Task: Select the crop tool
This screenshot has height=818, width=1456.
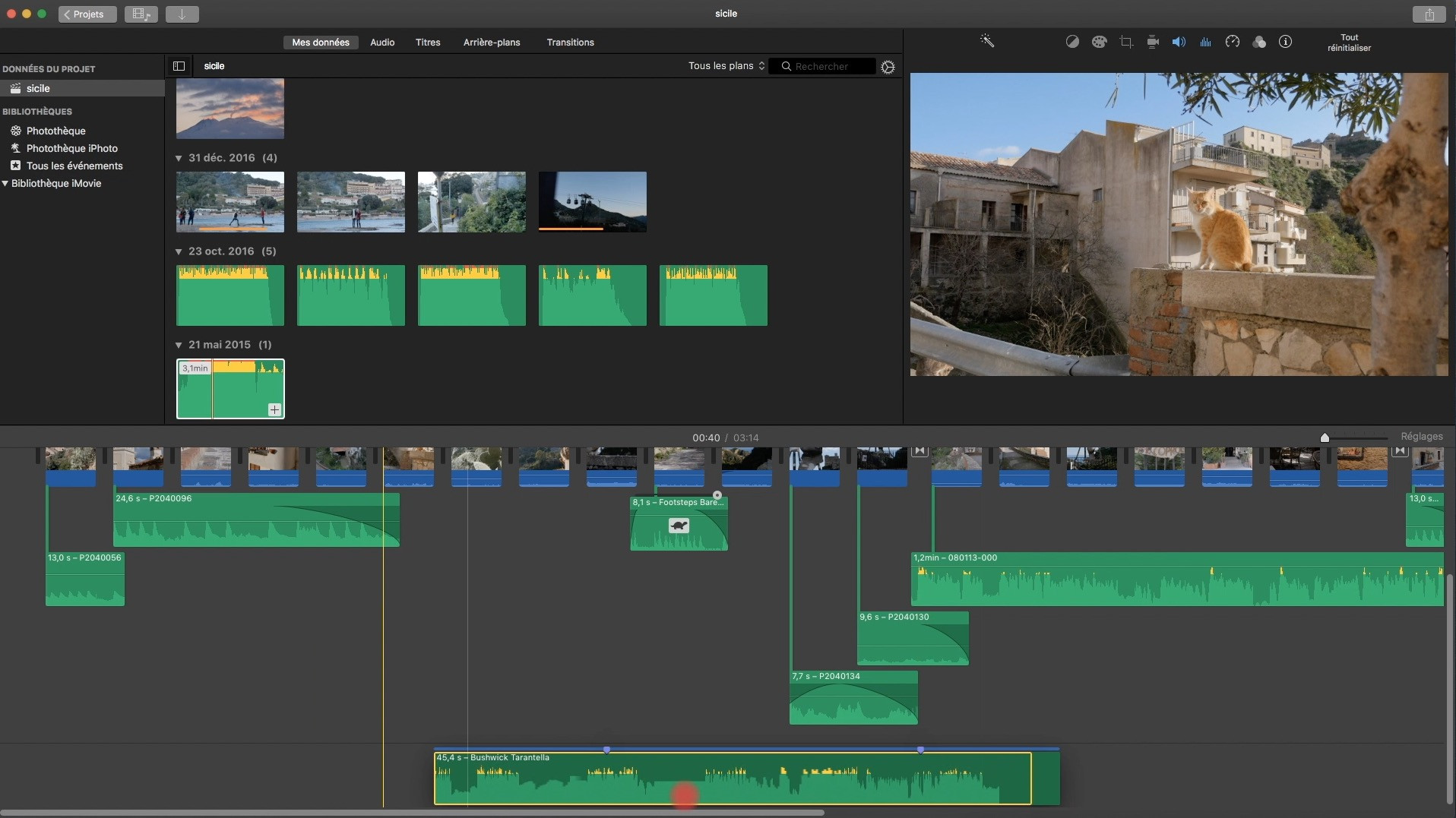Action: [1126, 42]
